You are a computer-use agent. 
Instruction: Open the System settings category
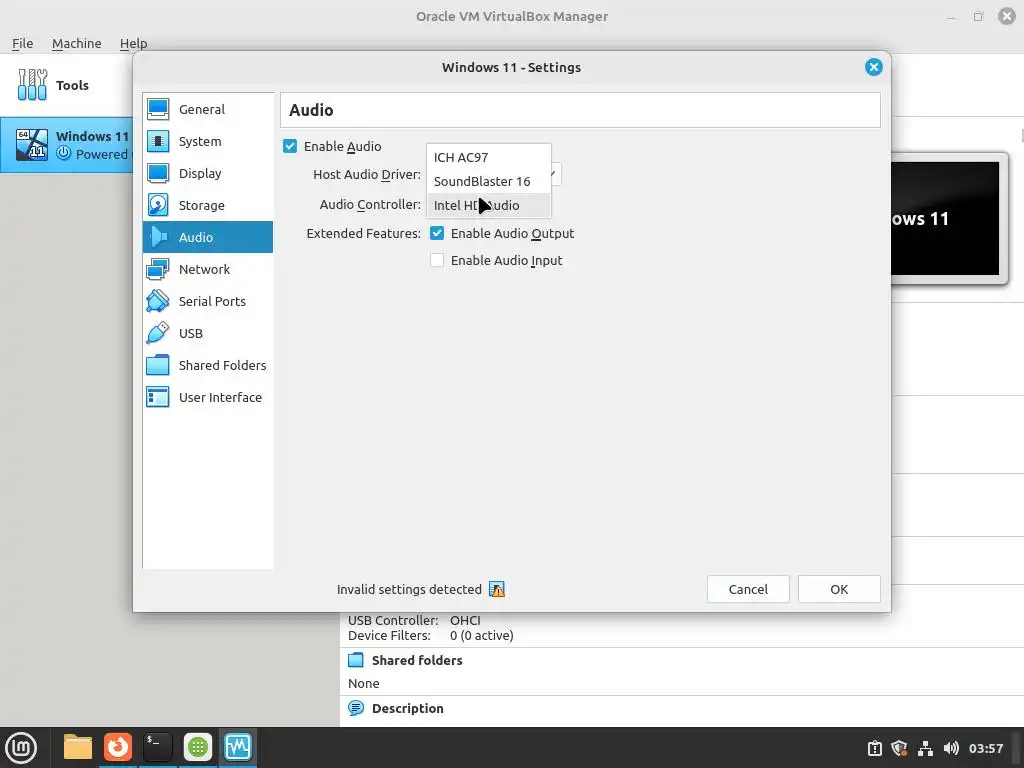pos(208,141)
